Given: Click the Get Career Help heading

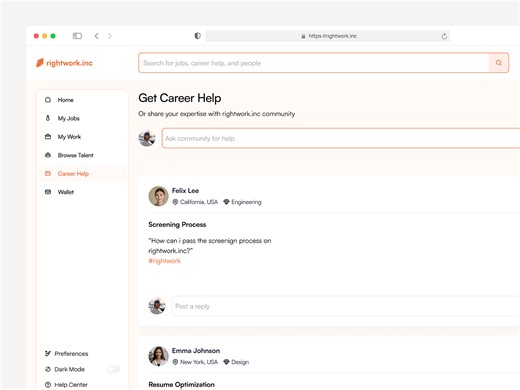Looking at the screenshot, I should (180, 98).
